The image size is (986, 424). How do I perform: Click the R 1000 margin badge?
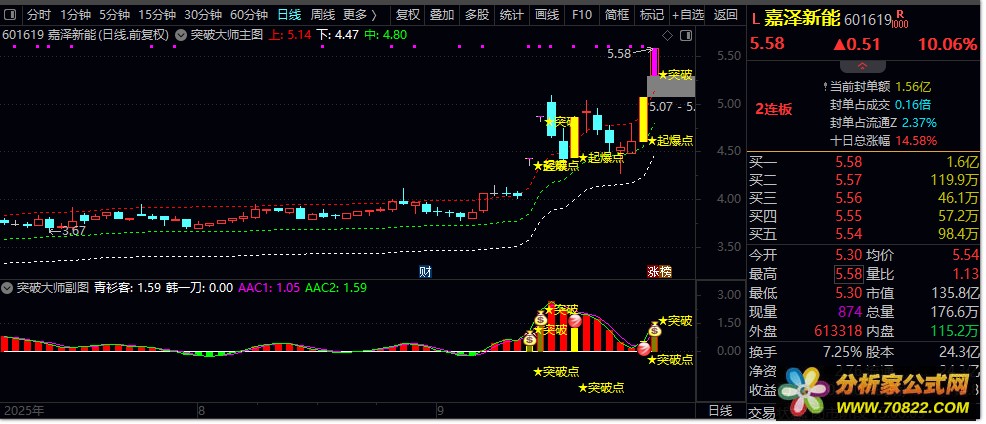(900, 19)
